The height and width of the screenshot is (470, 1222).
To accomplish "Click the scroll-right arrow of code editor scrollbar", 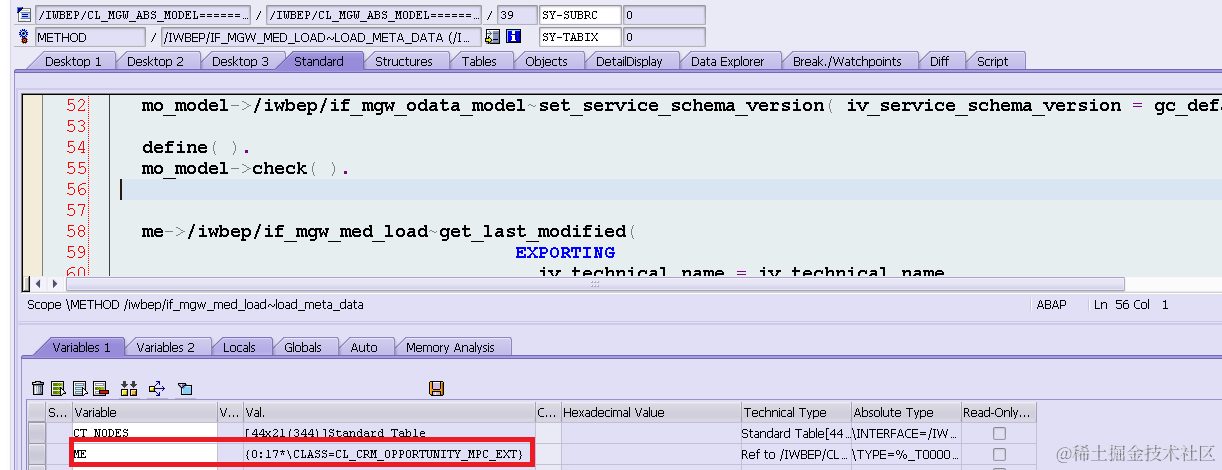I will tap(54, 284).
